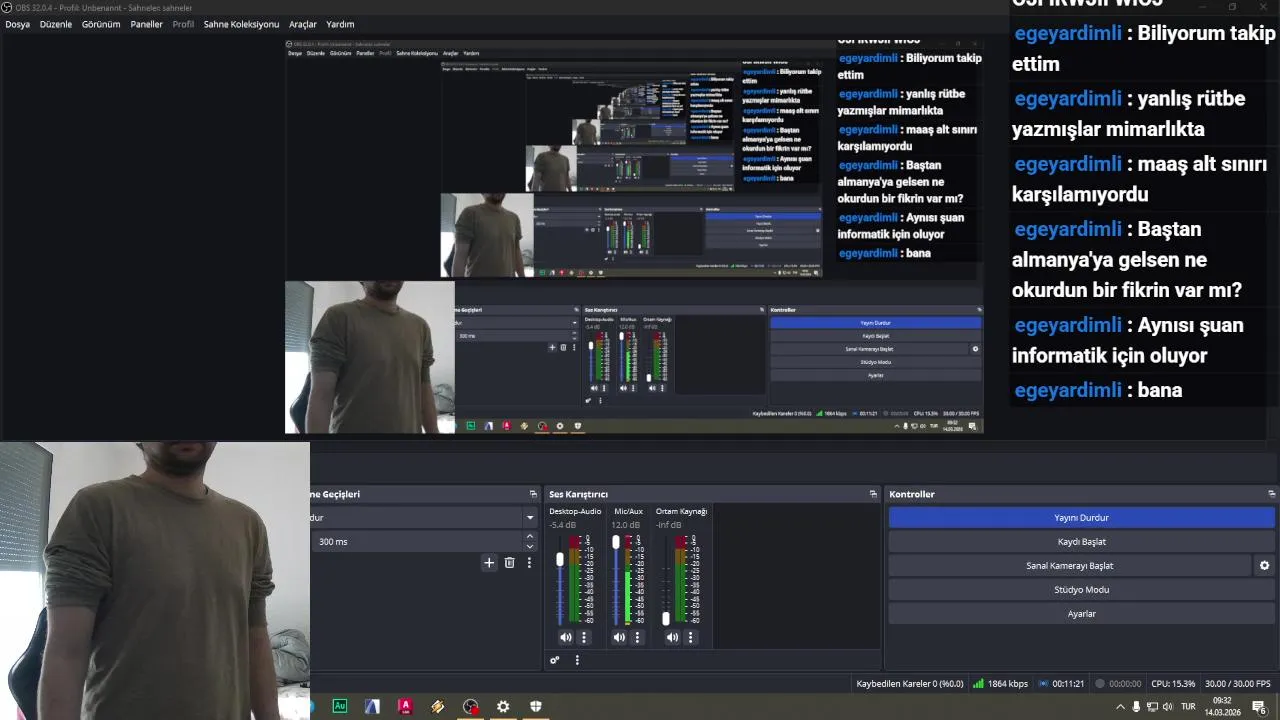Click the 30.00 / 30.00 FPS readout

click(x=1238, y=684)
